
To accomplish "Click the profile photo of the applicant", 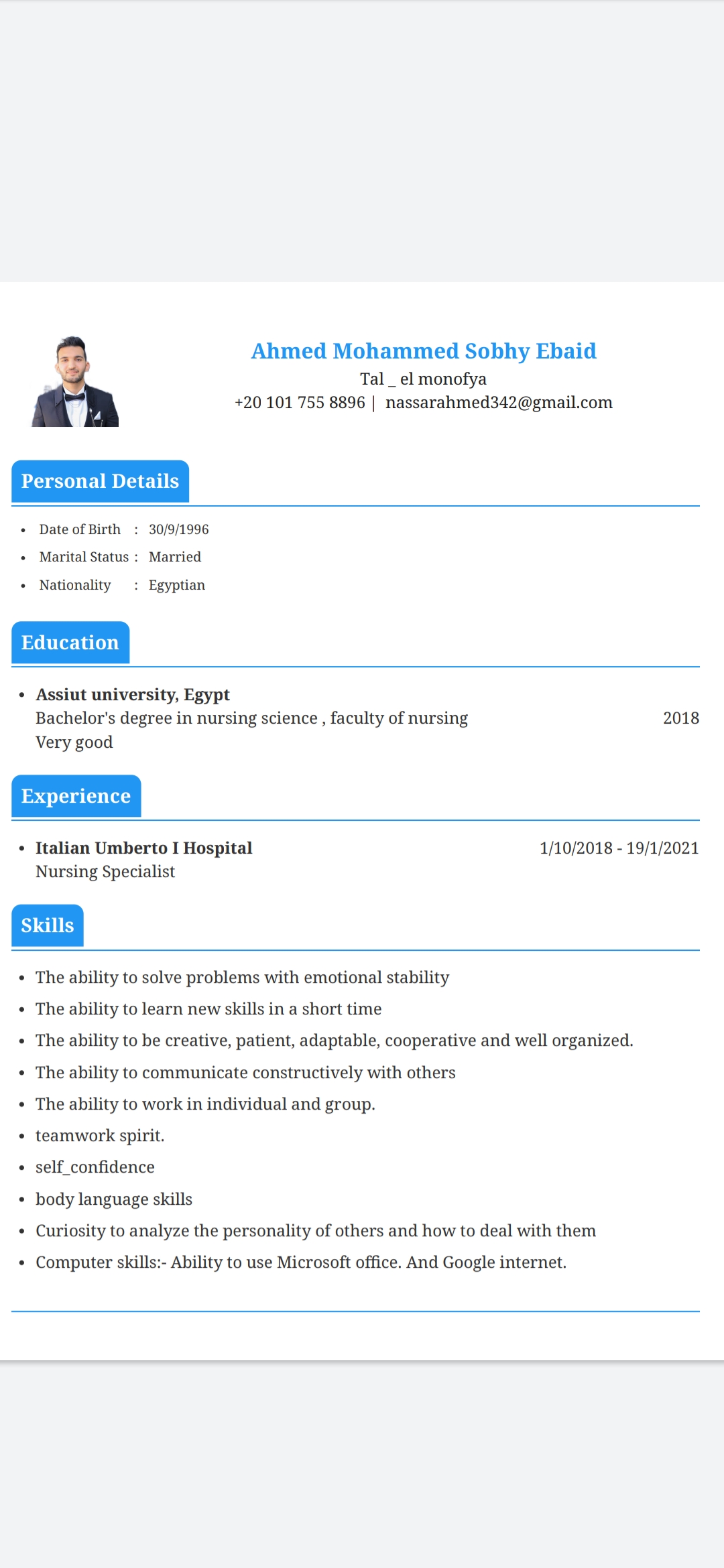I will click(x=75, y=382).
